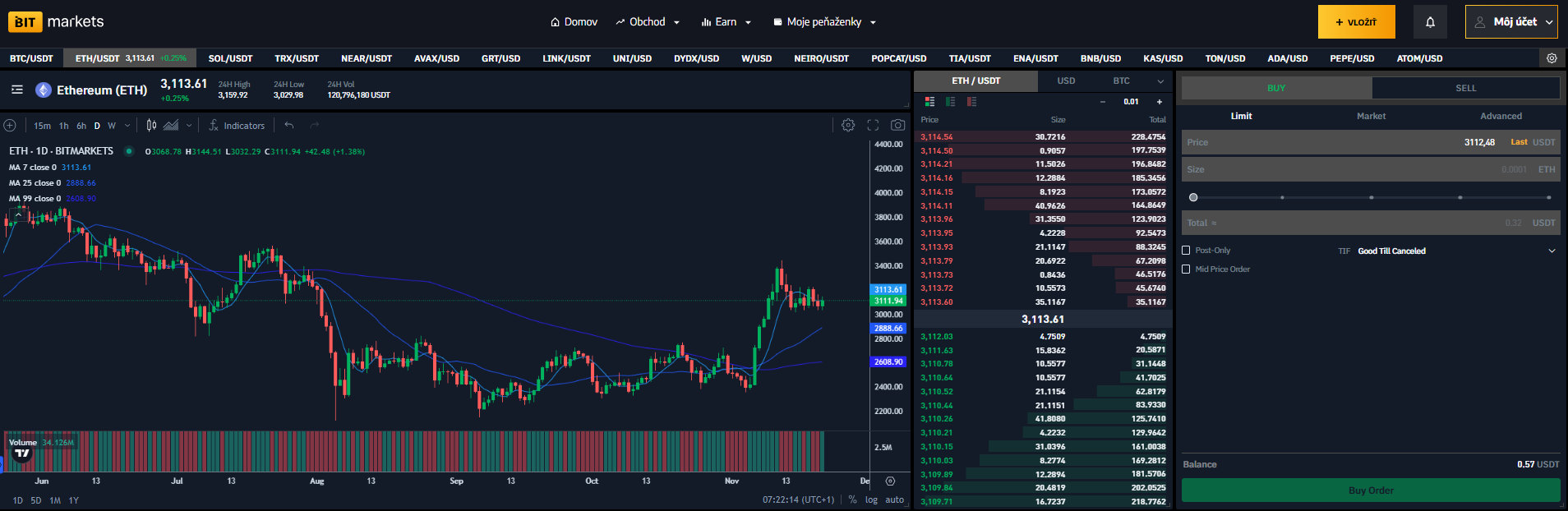This screenshot has width=1568, height=511.
Task: Open the Good Till Canceled TIF dropdown
Action: click(x=1455, y=251)
